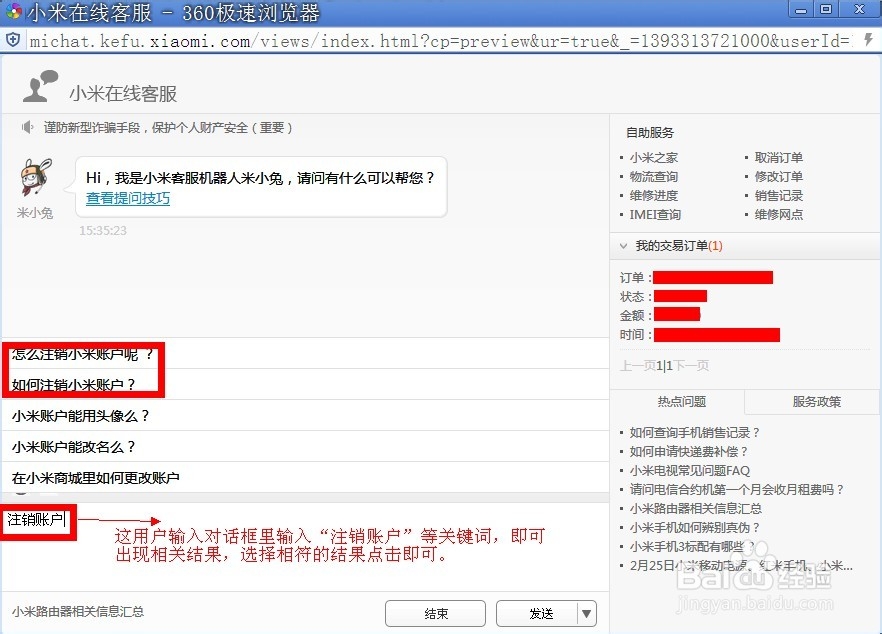Click the chat message input field

(x=306, y=546)
